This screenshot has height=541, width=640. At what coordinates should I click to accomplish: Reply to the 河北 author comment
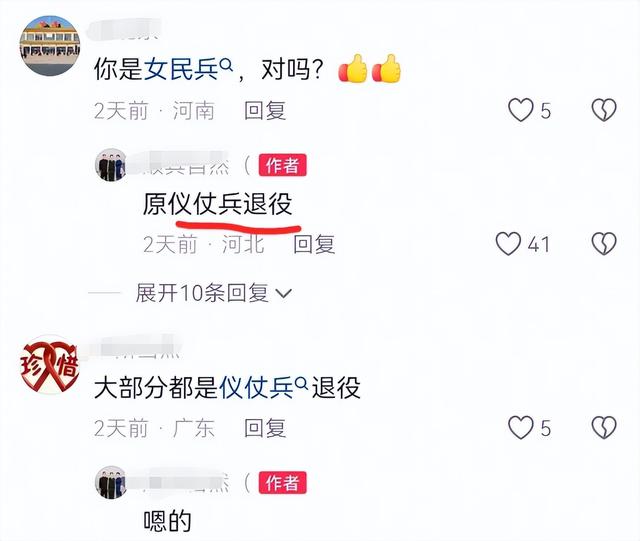(314, 244)
